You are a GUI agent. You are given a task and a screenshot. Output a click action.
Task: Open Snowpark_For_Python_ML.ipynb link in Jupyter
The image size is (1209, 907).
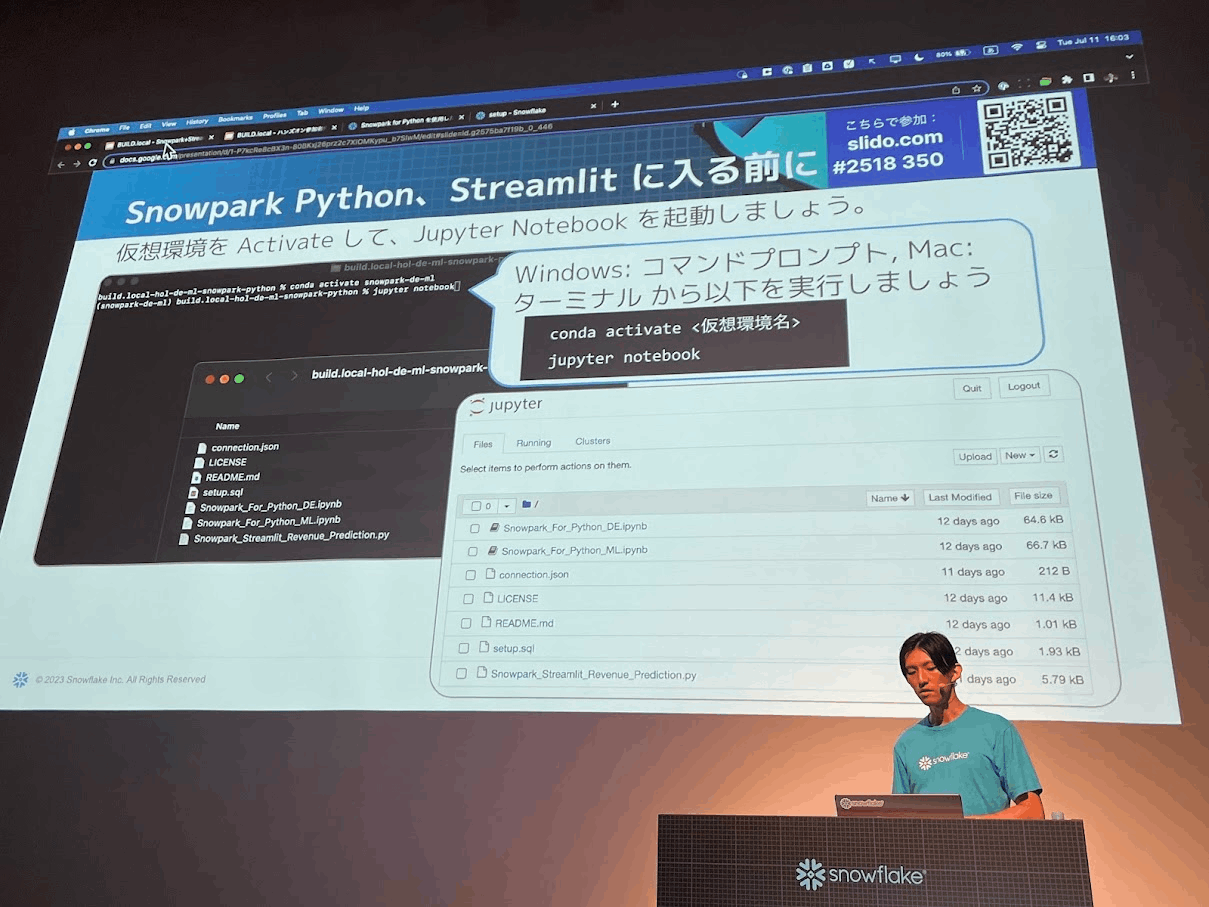(x=574, y=550)
